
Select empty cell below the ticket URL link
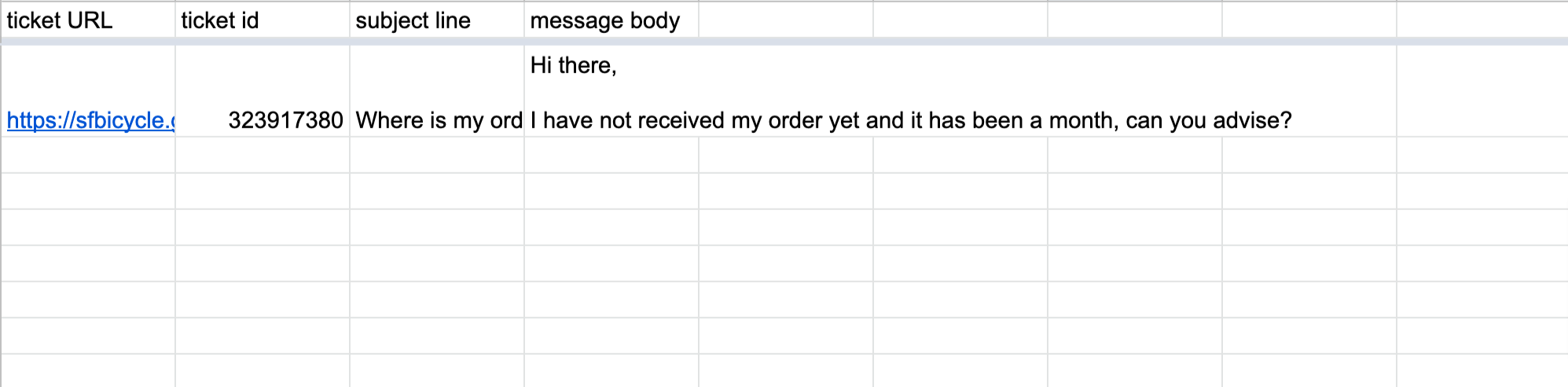(x=88, y=155)
